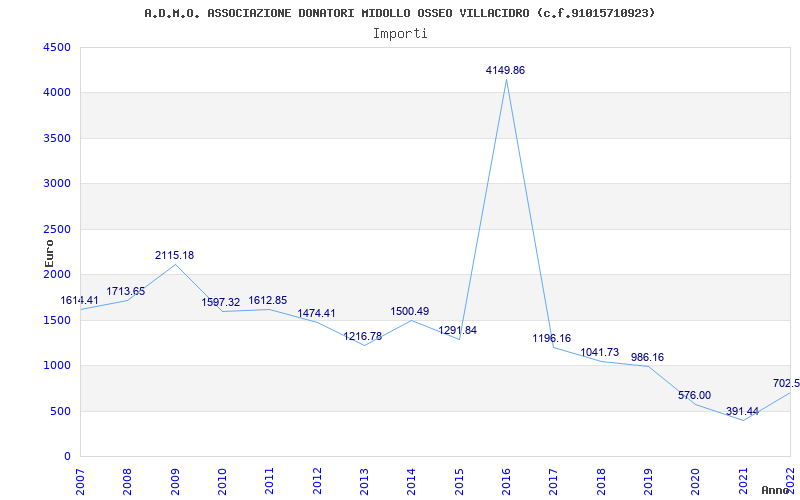Click the 2011 year label
The image size is (800, 500).
pos(269,481)
